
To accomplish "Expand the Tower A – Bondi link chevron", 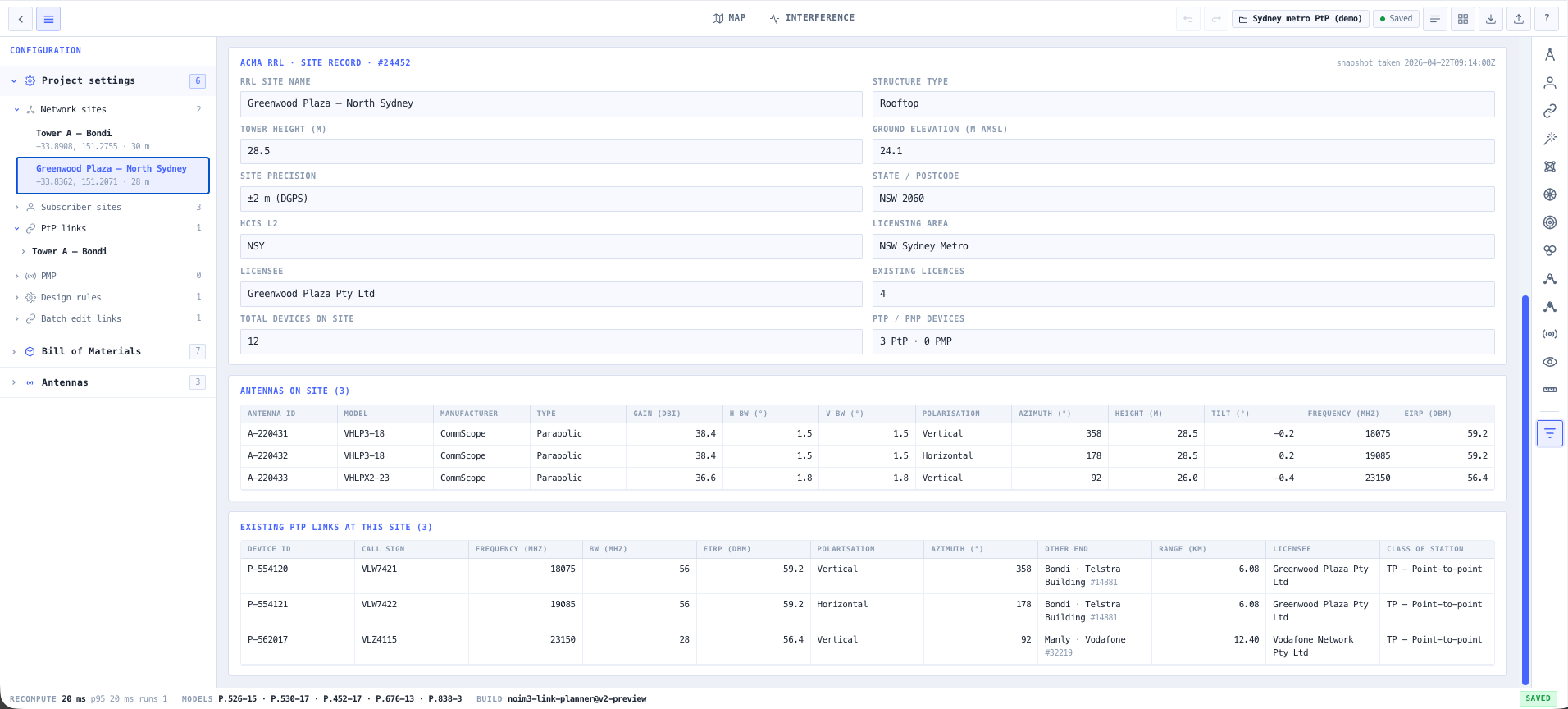I will 23,252.
